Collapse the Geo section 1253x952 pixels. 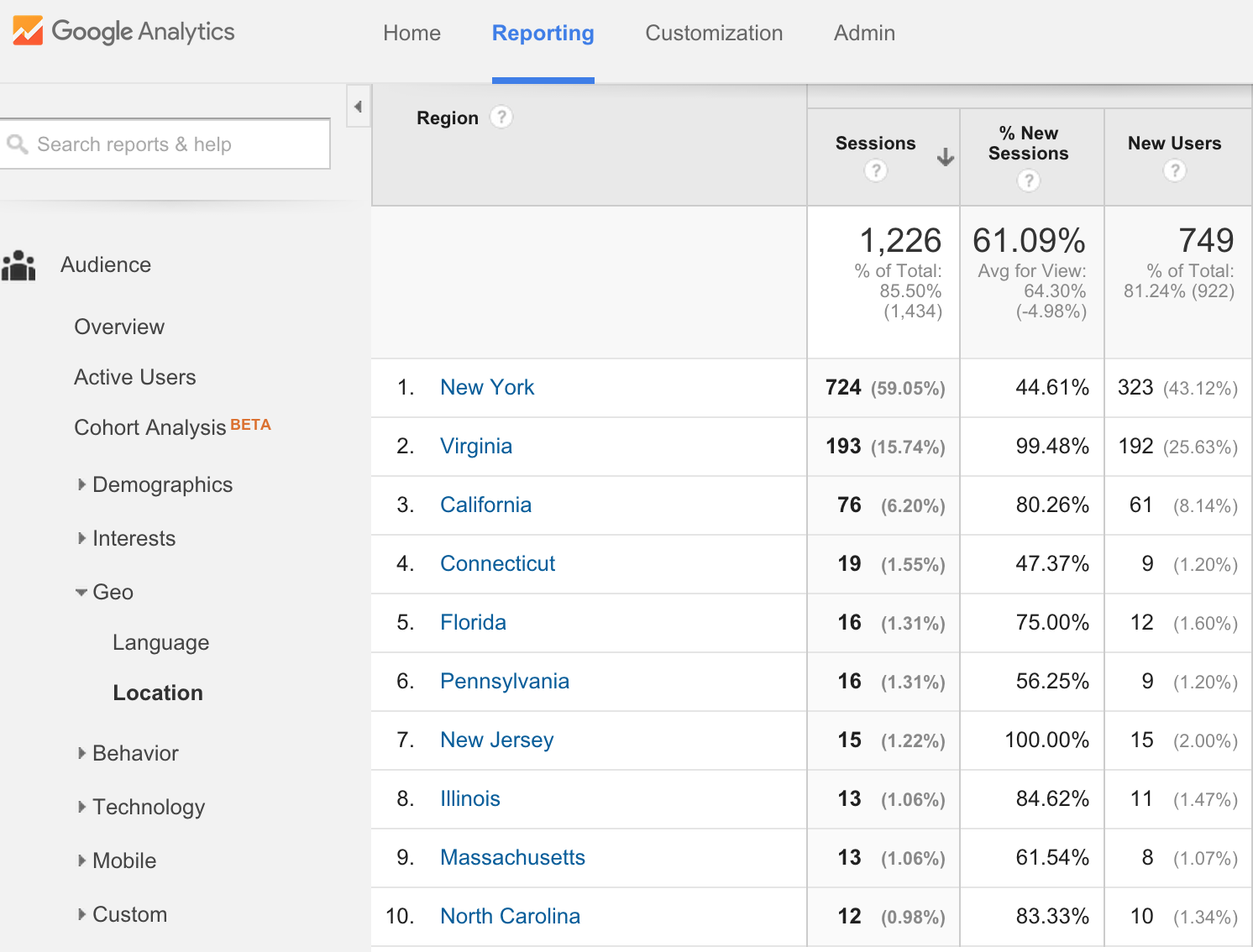(x=81, y=592)
